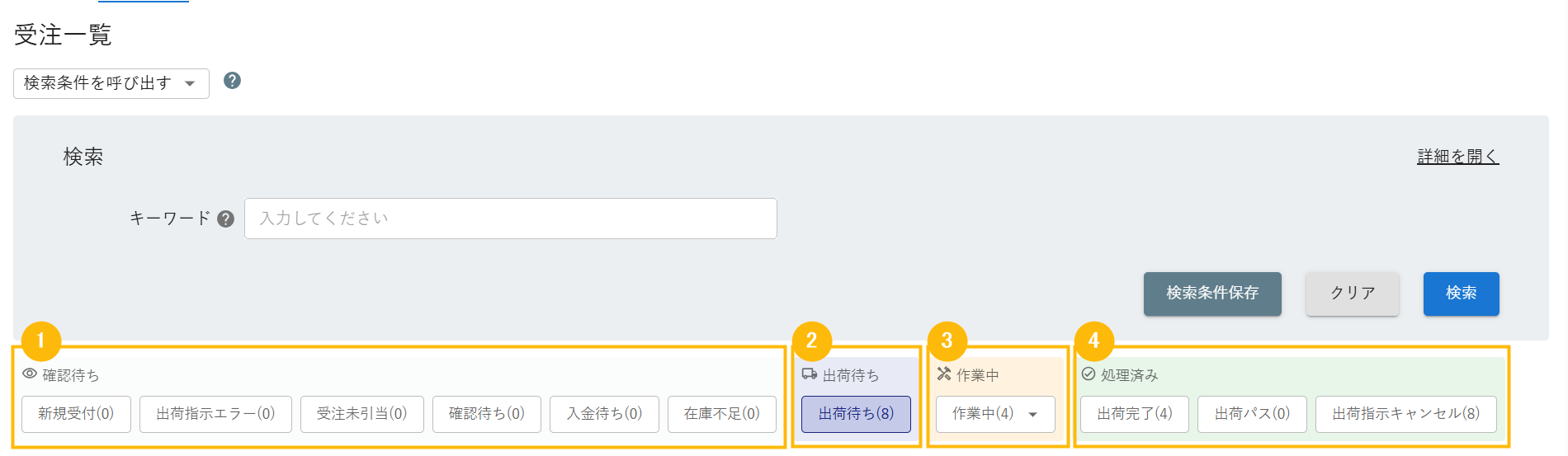
Task: Open the 詳細を開く link
Action: pos(1457,157)
